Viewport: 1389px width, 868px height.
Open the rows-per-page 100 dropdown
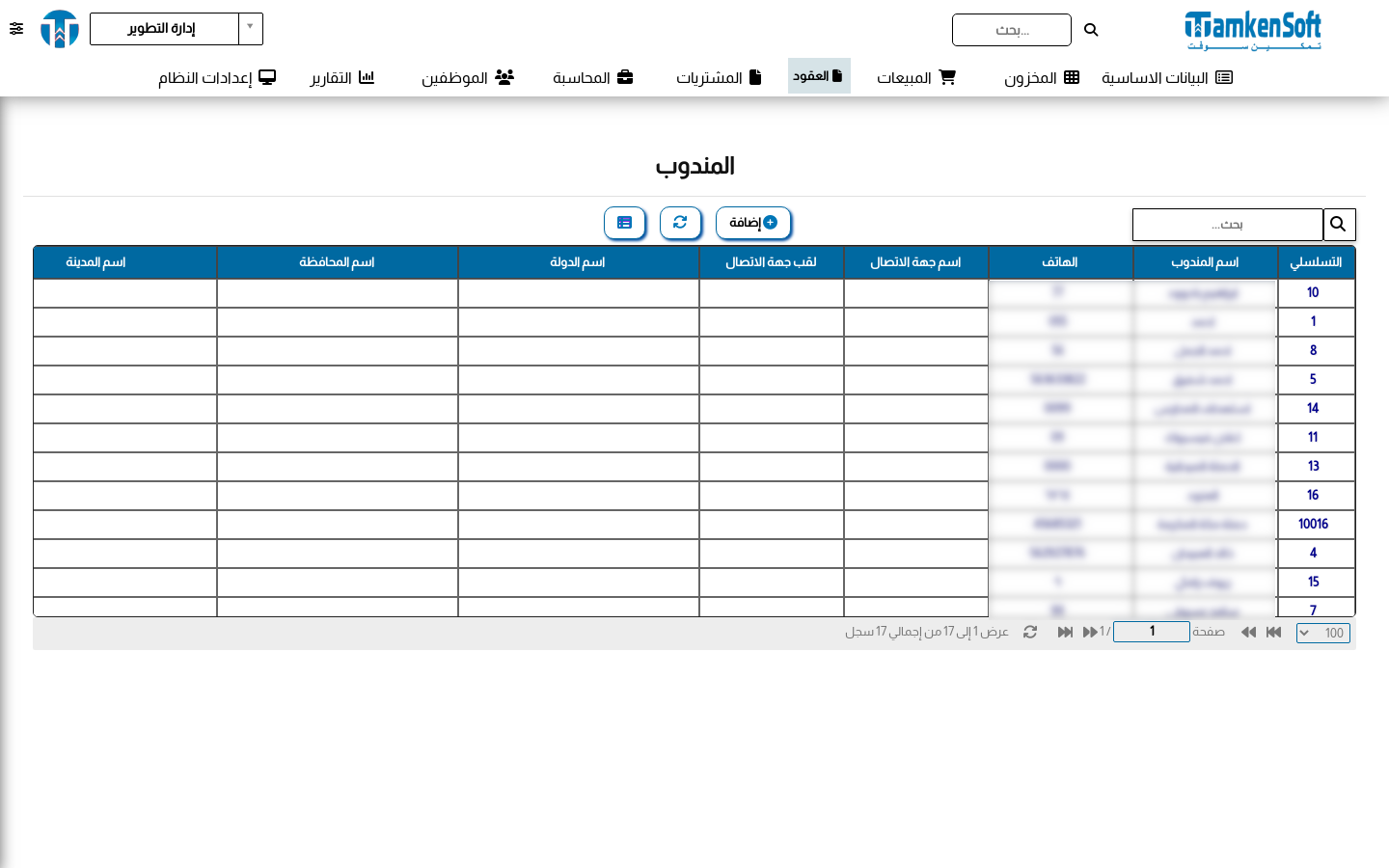click(1323, 633)
